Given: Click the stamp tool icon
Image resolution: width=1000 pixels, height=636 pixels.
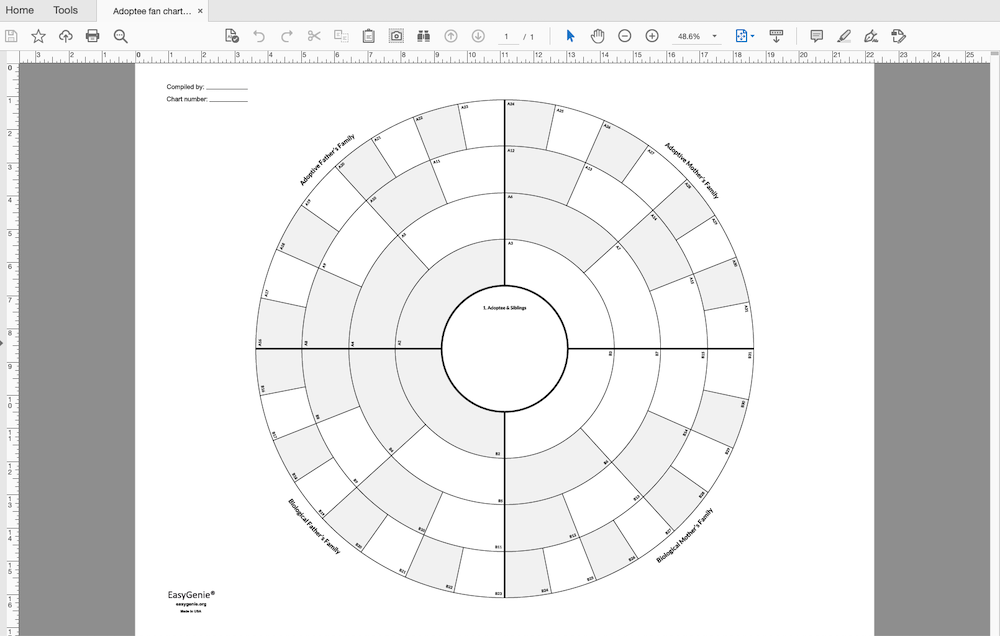Looking at the screenshot, I should tap(899, 36).
